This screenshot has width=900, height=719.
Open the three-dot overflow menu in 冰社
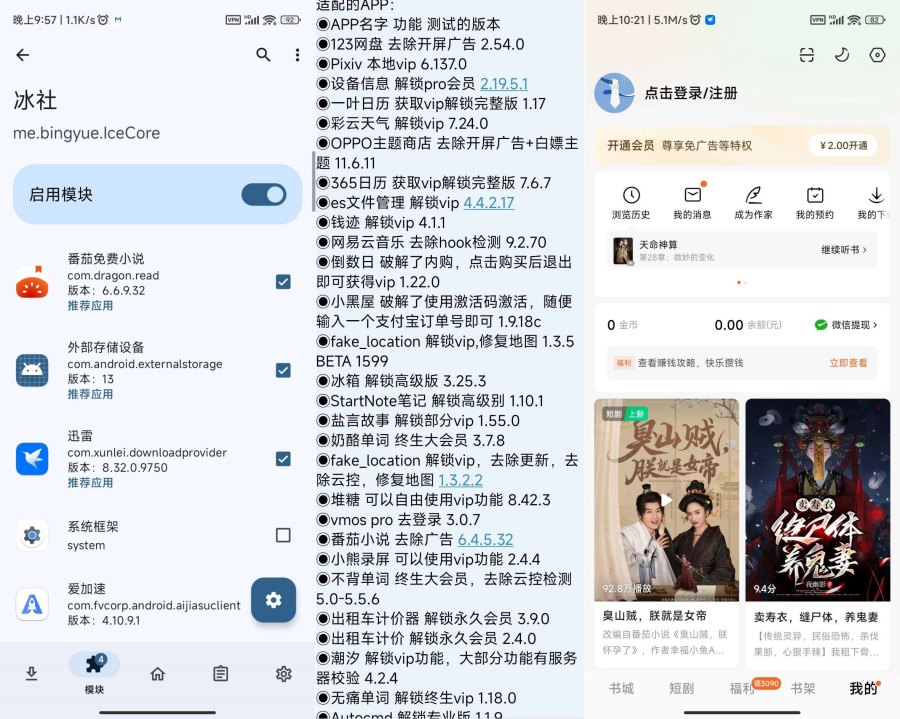pos(295,56)
